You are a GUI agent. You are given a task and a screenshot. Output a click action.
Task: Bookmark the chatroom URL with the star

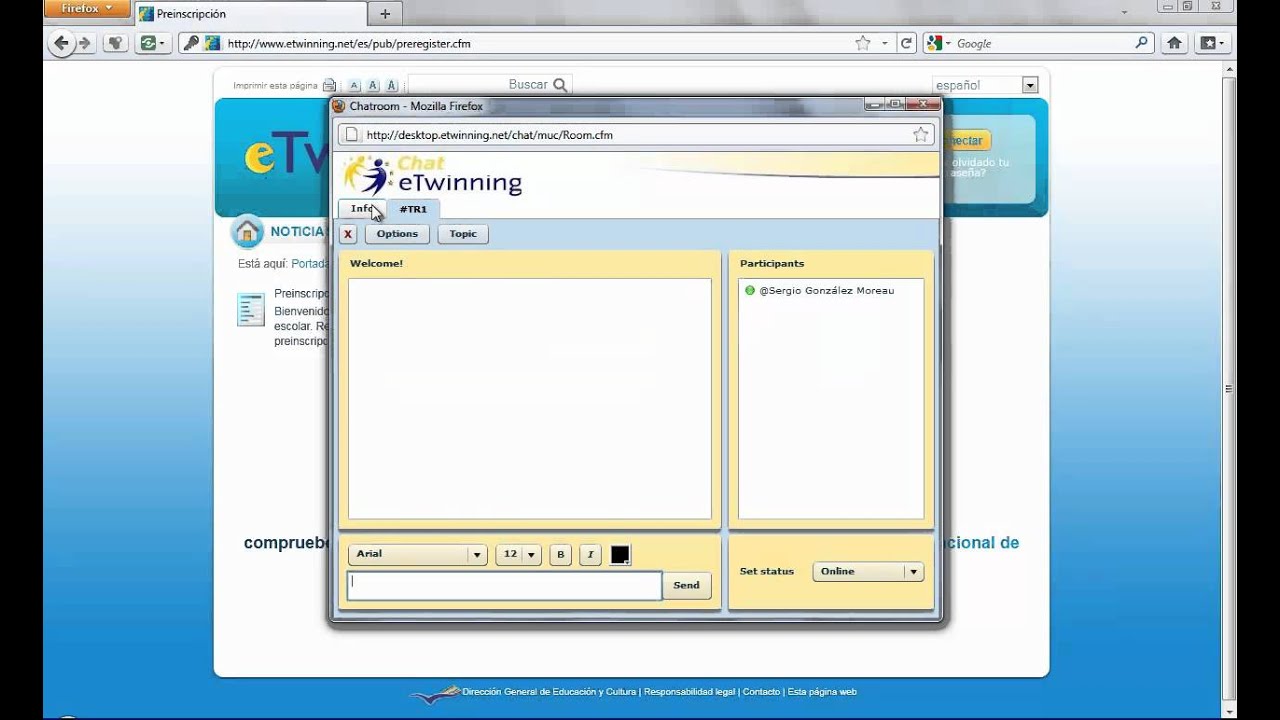(921, 134)
